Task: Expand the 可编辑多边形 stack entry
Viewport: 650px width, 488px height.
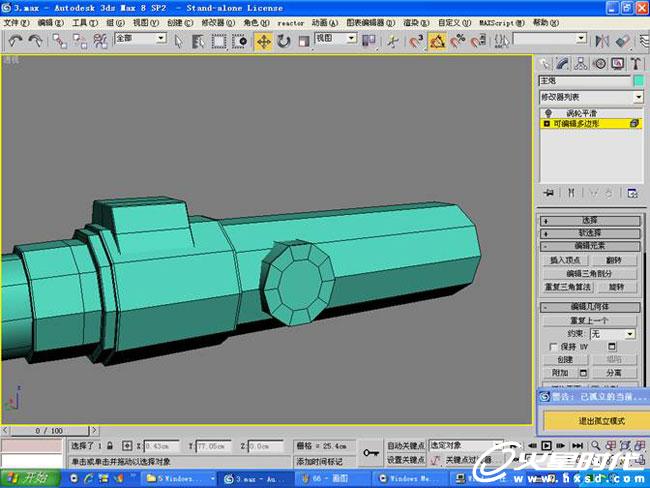Action: pos(547,124)
